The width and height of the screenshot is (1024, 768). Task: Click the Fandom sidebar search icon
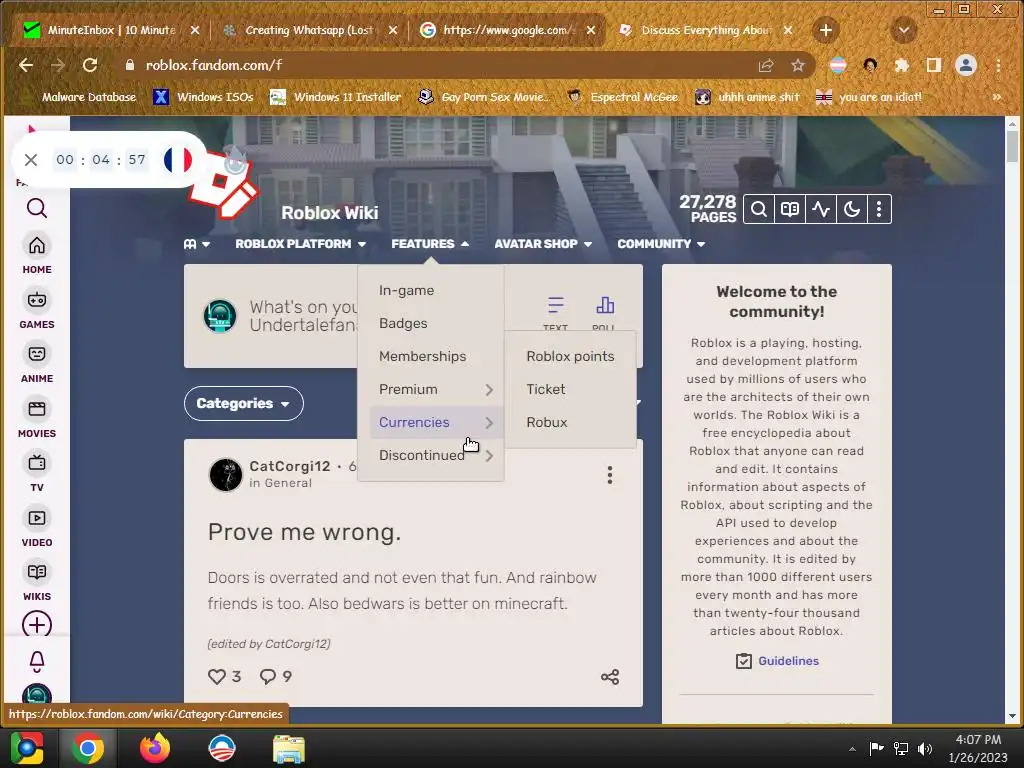tap(37, 208)
